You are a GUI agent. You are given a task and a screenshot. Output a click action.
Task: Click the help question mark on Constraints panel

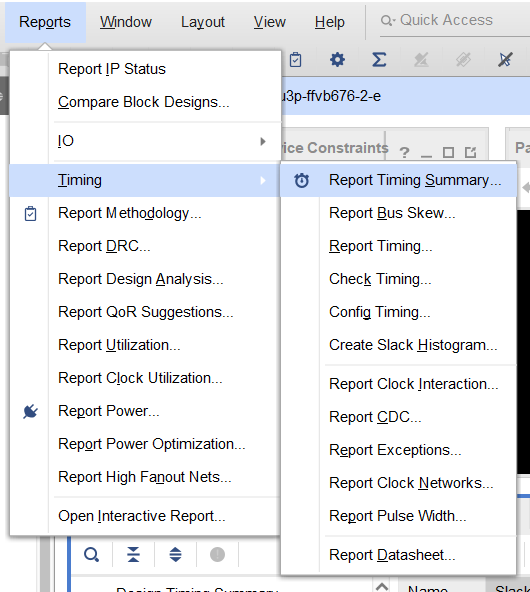tap(404, 153)
